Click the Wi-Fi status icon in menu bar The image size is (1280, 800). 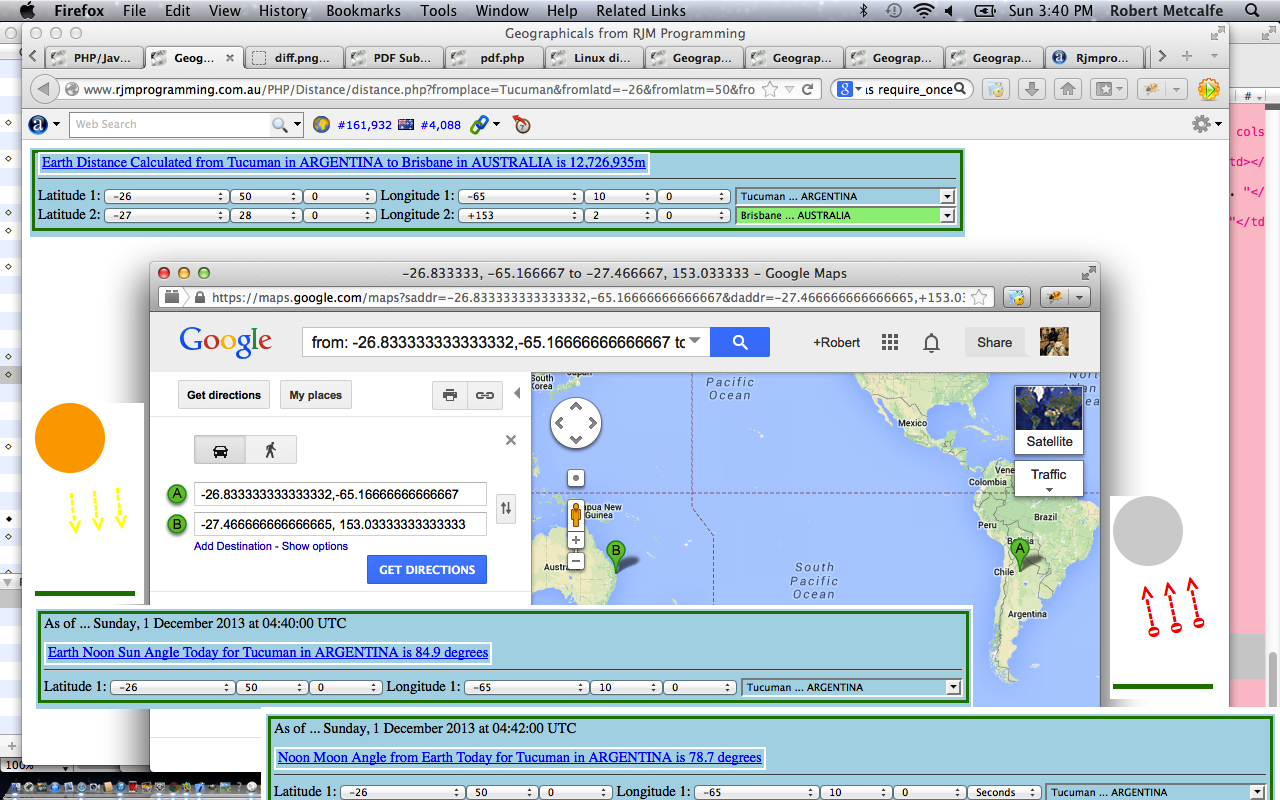pyautogui.click(x=922, y=11)
